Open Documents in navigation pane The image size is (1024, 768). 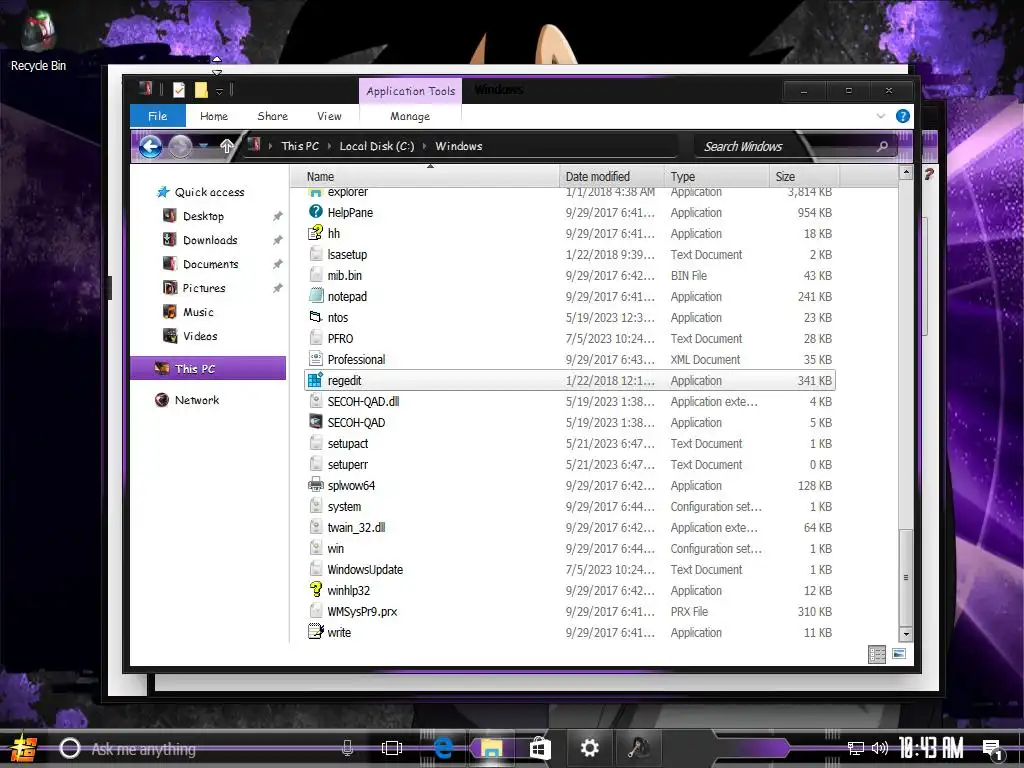click(200, 264)
